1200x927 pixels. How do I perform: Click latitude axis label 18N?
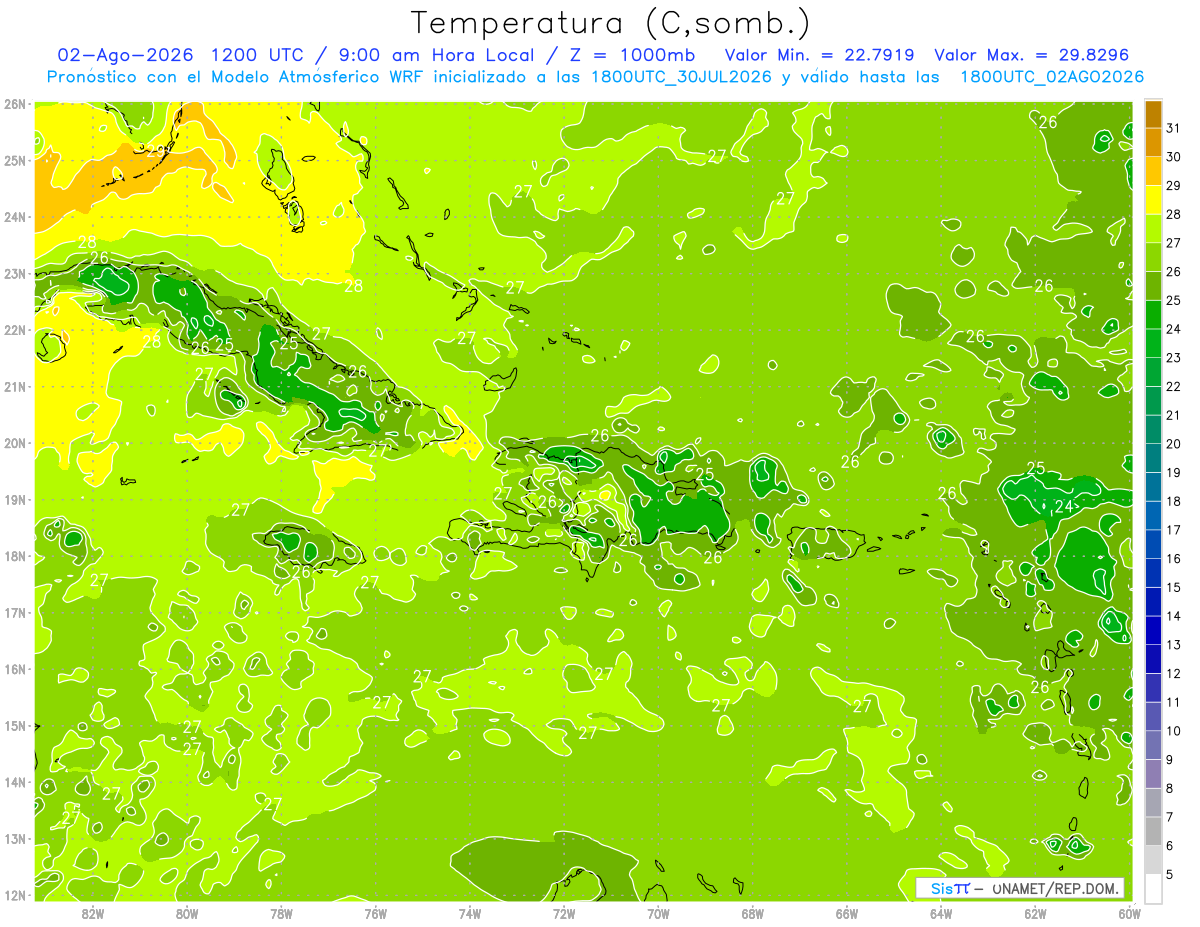click(15, 556)
